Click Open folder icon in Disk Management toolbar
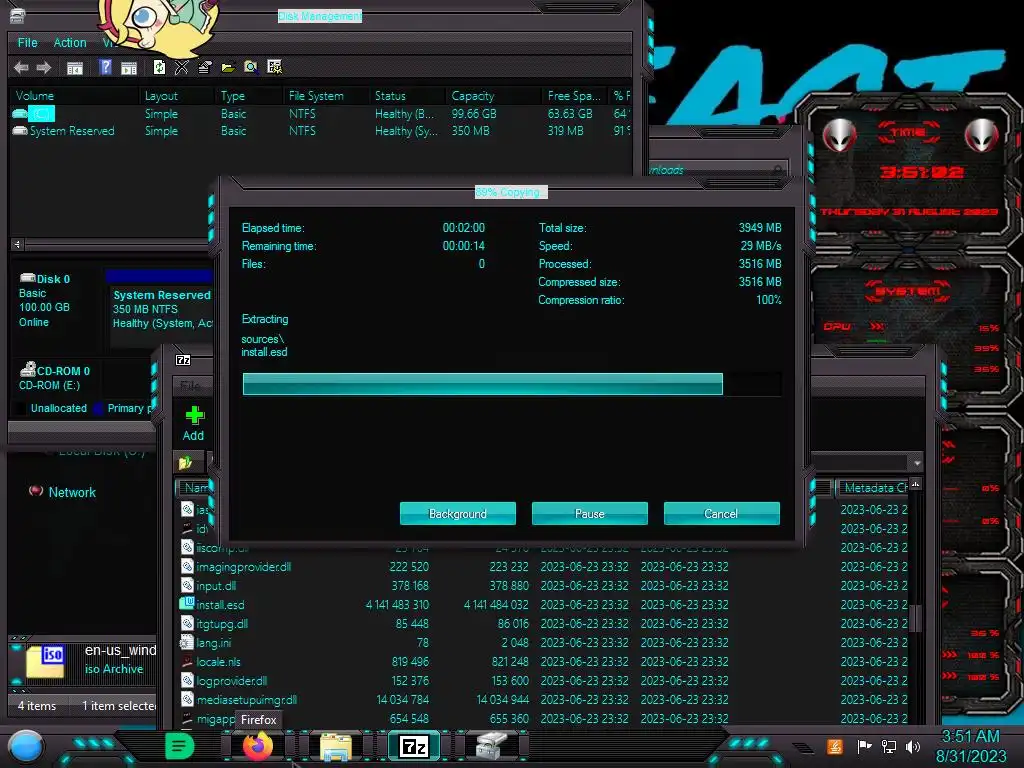Viewport: 1024px width, 768px height. point(228,67)
